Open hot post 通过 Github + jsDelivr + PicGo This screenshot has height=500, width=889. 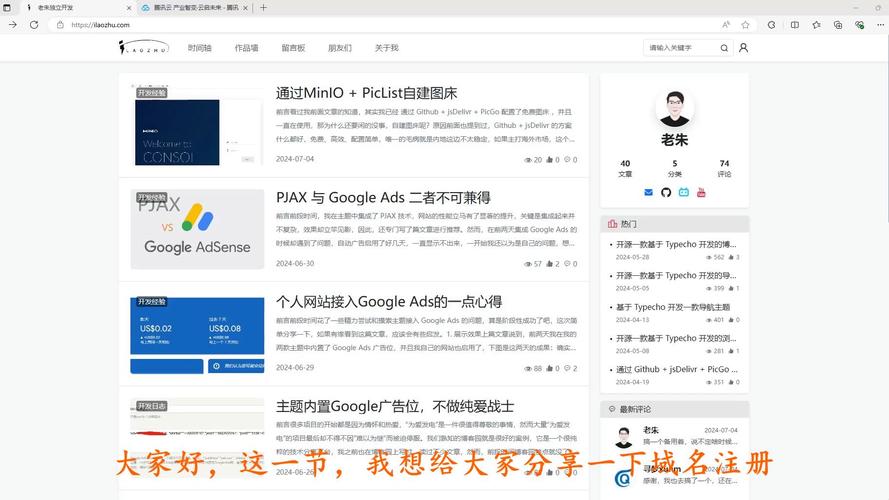(676, 370)
